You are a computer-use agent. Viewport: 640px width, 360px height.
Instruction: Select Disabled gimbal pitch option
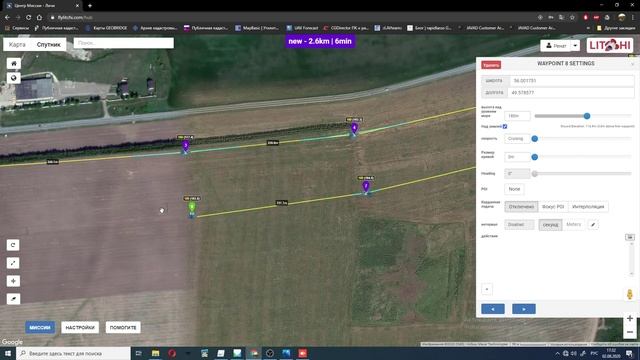click(x=521, y=207)
